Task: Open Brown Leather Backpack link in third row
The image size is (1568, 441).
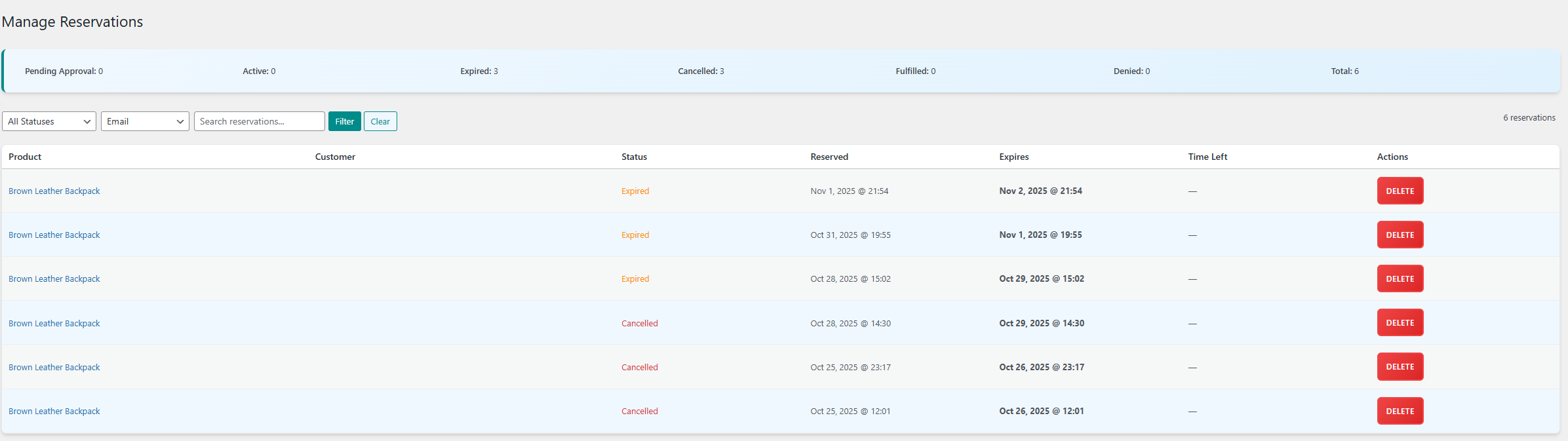Action: point(54,279)
